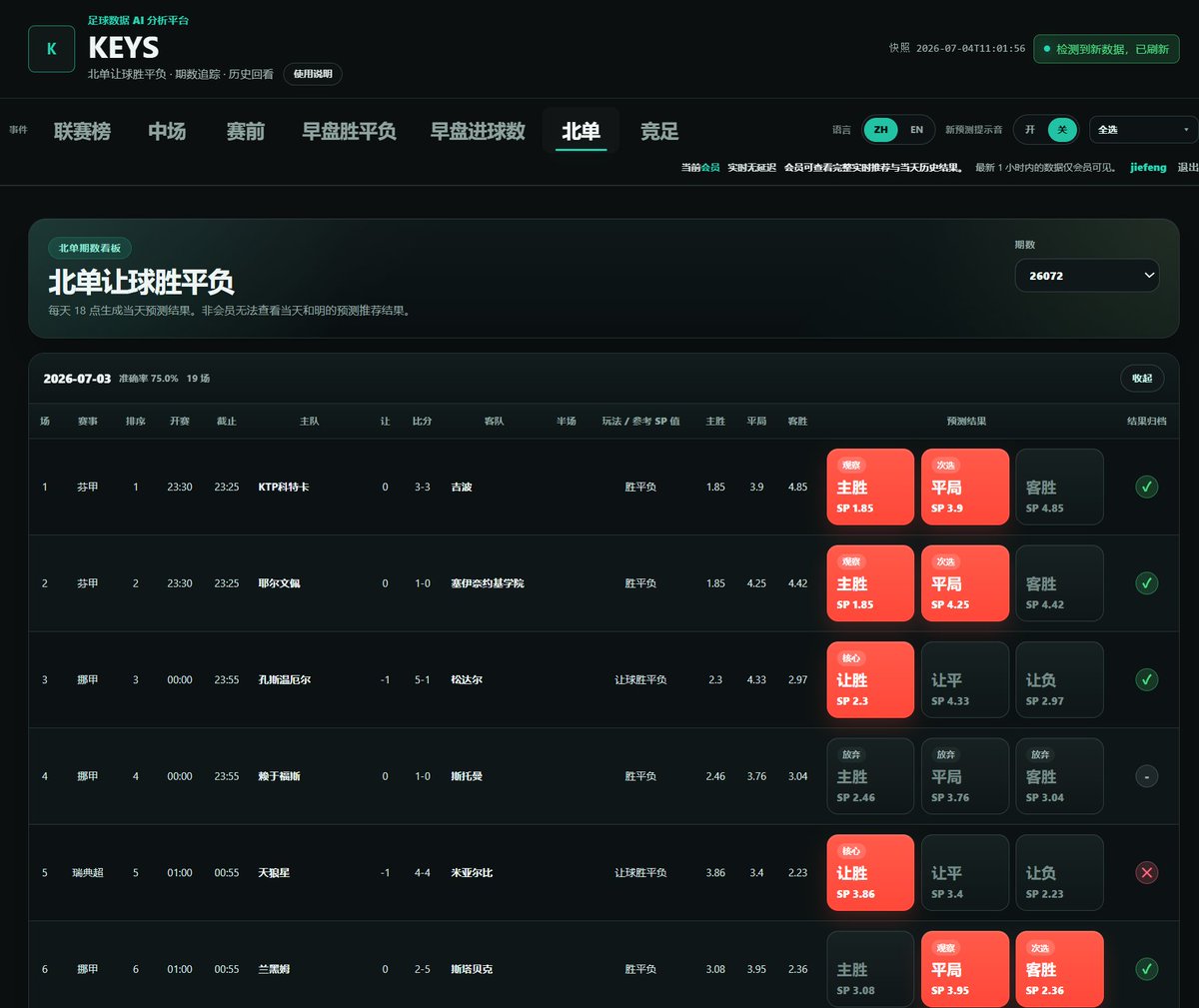Viewport: 1199px width, 1008px height.
Task: Click the 客胜 SP 4.42 card
Action: [1059, 583]
